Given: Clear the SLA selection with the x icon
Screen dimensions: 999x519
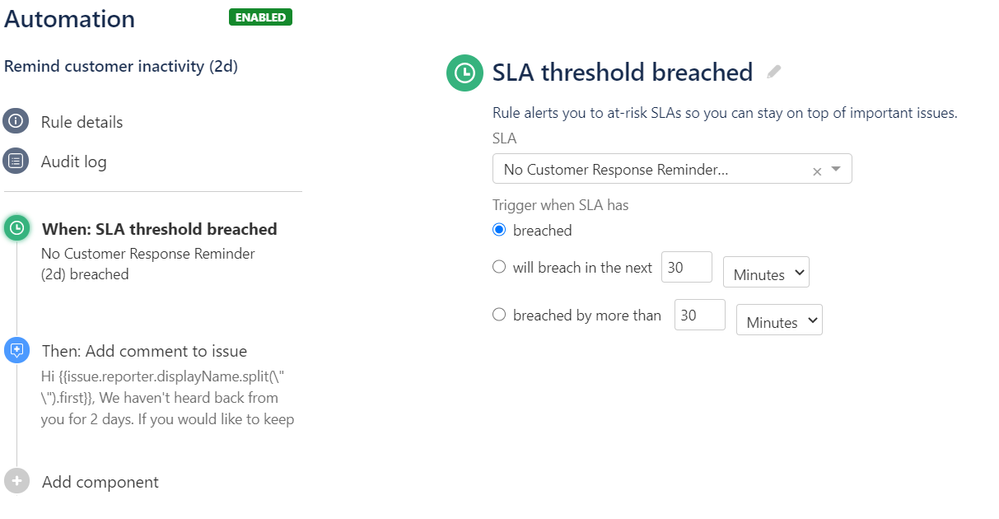Looking at the screenshot, I should pyautogui.click(x=817, y=171).
